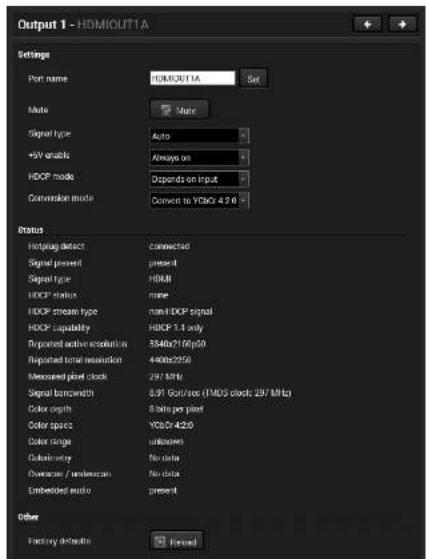Click the Status section heading

click(30, 230)
